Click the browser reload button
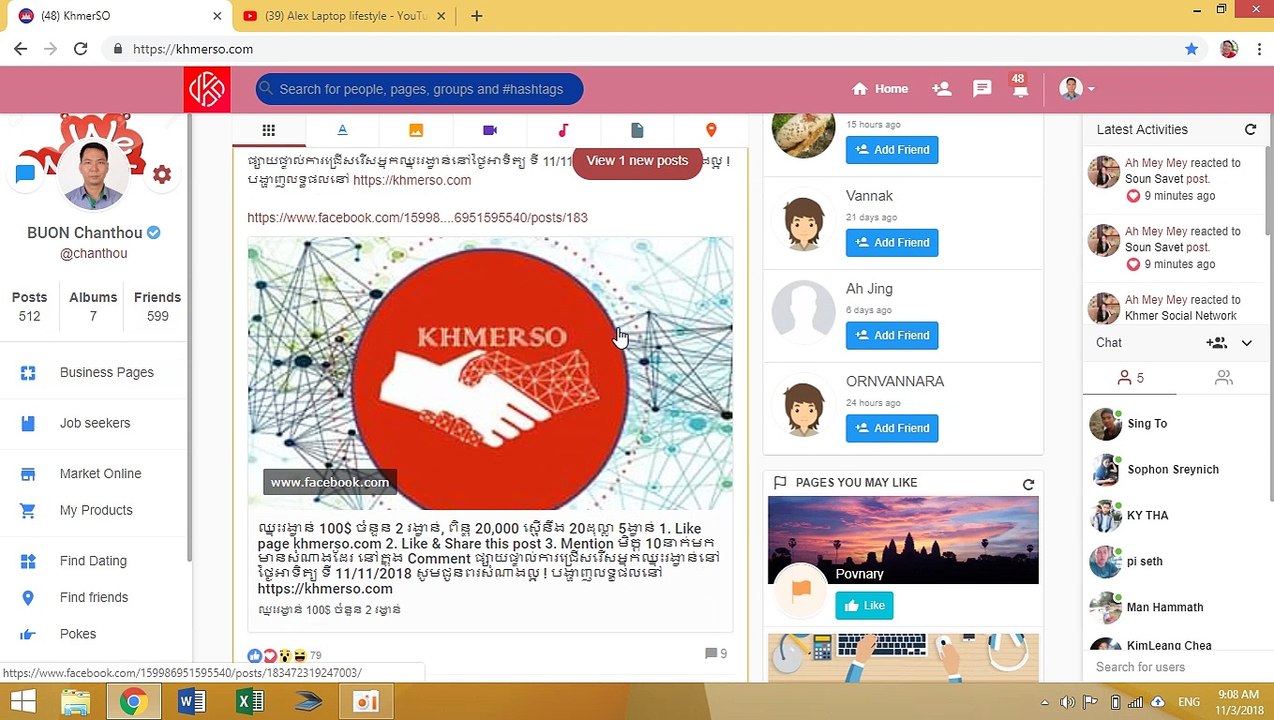This screenshot has height=720, width=1274. pos(80,48)
